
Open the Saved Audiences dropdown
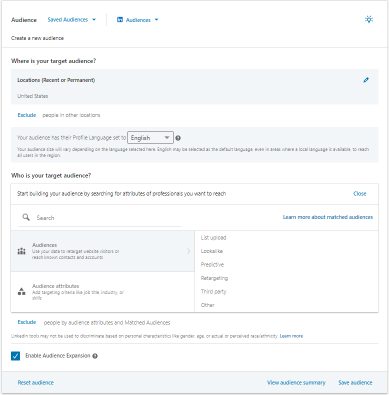72,20
